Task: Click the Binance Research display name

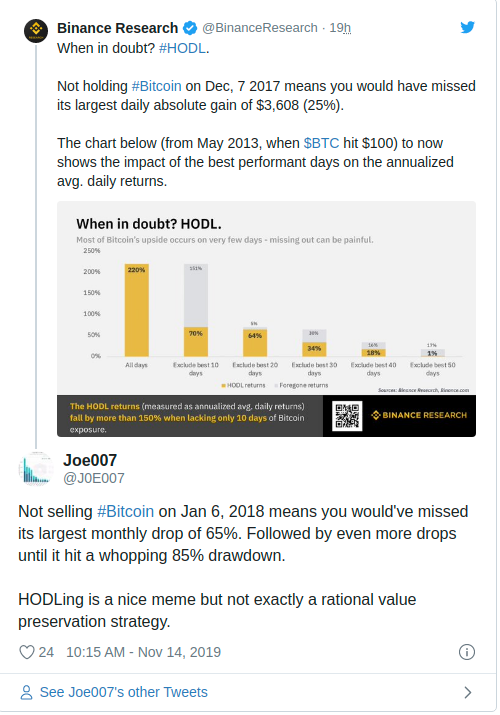Action: pos(118,28)
